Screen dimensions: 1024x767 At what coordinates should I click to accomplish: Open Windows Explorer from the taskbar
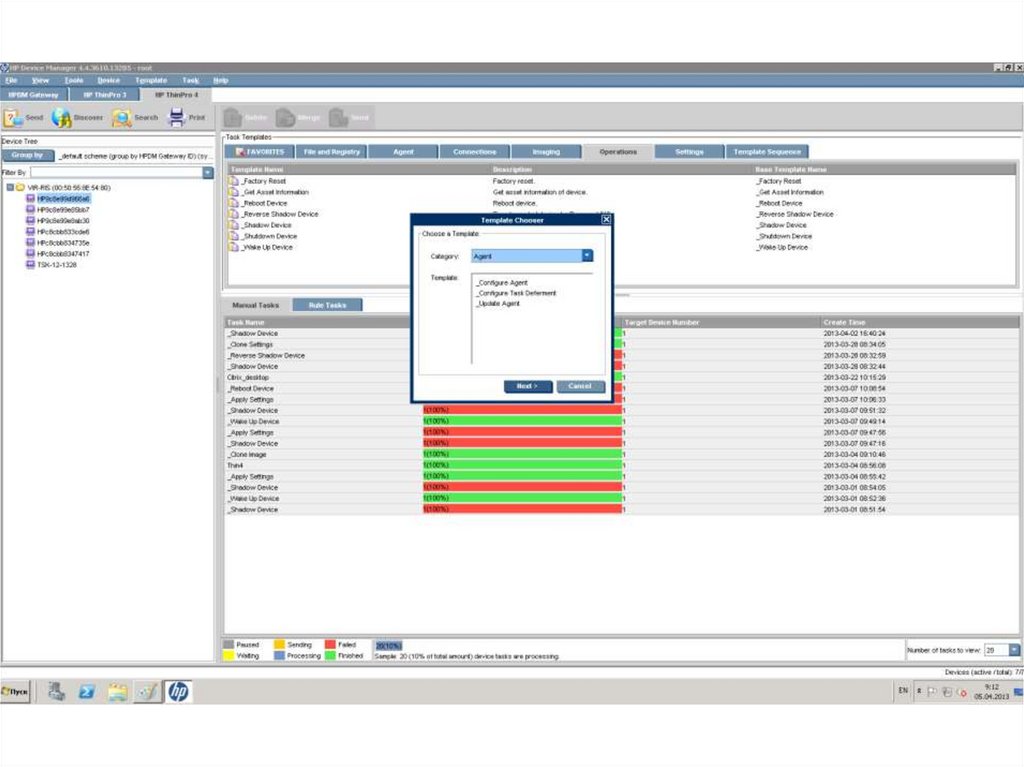117,691
